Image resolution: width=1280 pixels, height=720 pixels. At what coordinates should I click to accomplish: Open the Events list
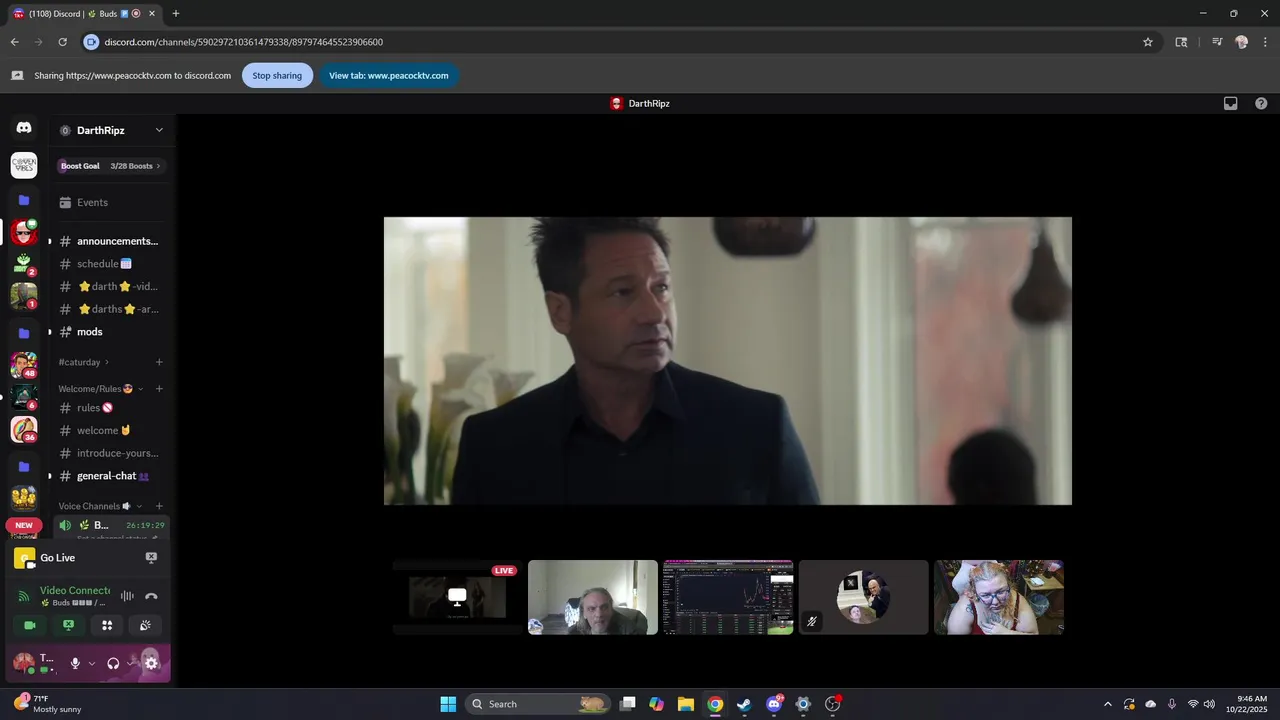click(x=111, y=202)
